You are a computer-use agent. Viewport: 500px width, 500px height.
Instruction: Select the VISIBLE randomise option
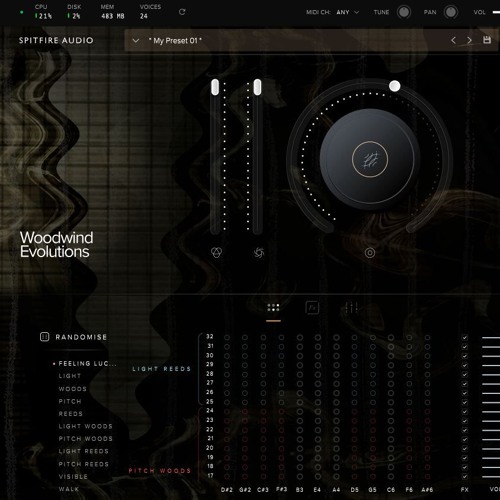click(73, 477)
